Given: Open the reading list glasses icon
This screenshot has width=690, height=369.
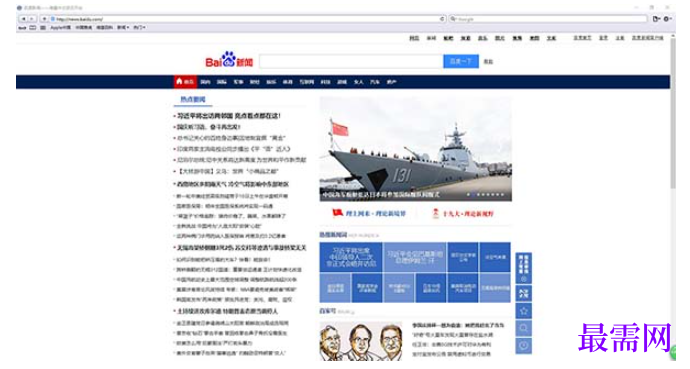Looking at the screenshot, I should [22, 27].
